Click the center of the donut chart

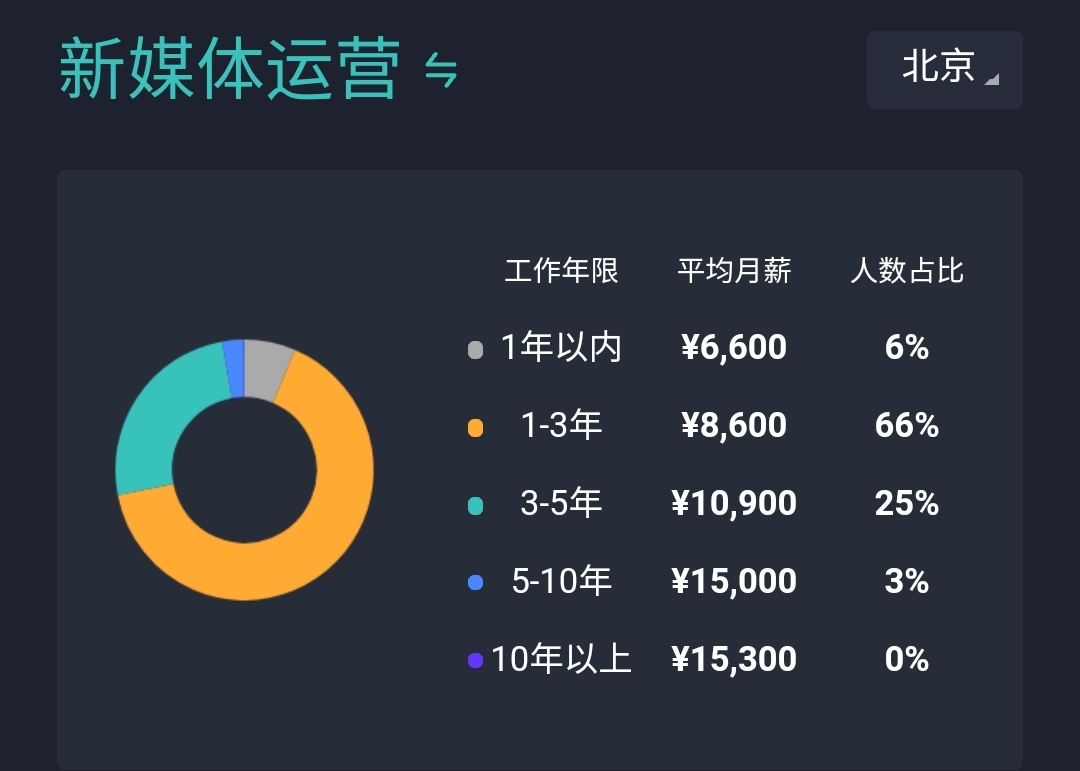pyautogui.click(x=245, y=470)
